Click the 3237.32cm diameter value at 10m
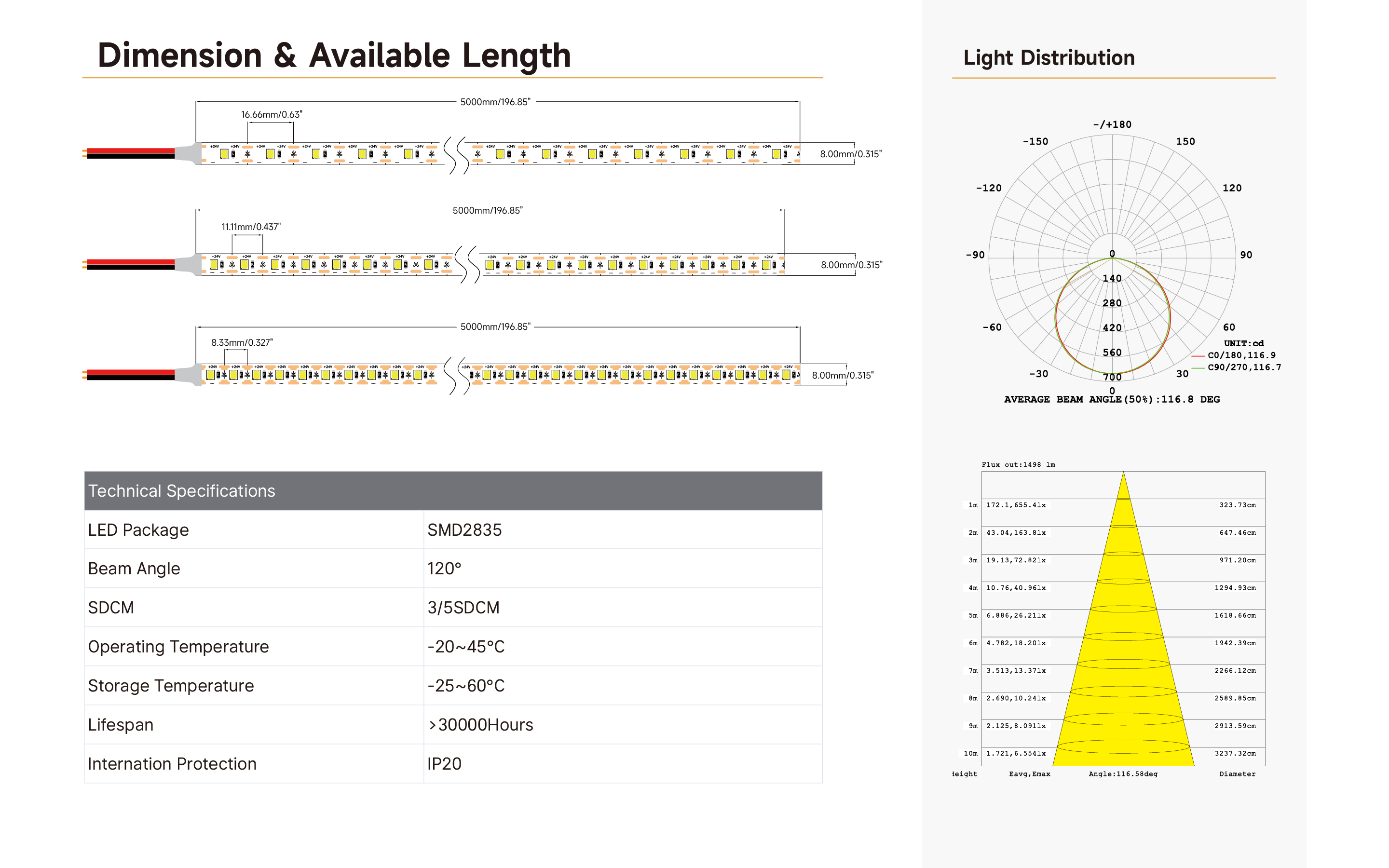The width and height of the screenshot is (1389, 868). [1235, 753]
